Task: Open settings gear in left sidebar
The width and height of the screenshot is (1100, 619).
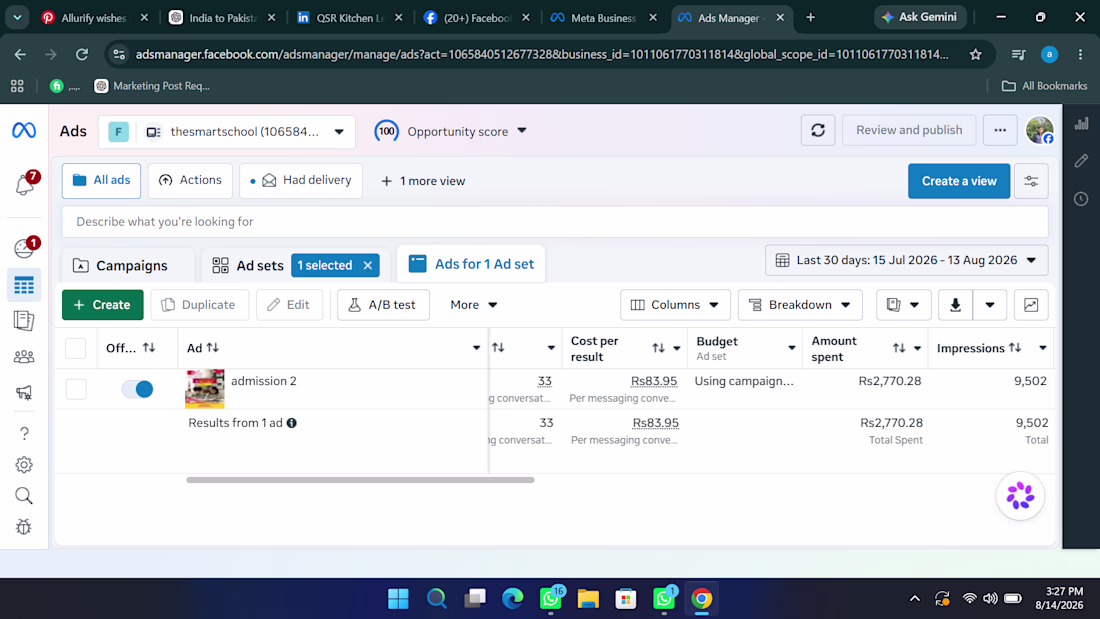Action: [24, 465]
